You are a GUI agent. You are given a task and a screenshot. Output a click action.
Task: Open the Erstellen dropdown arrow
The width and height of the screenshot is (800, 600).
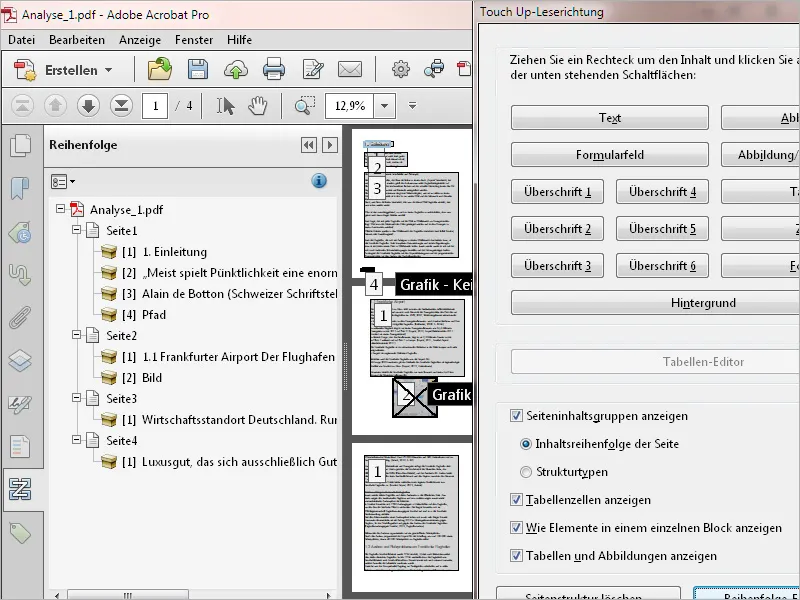[109, 70]
